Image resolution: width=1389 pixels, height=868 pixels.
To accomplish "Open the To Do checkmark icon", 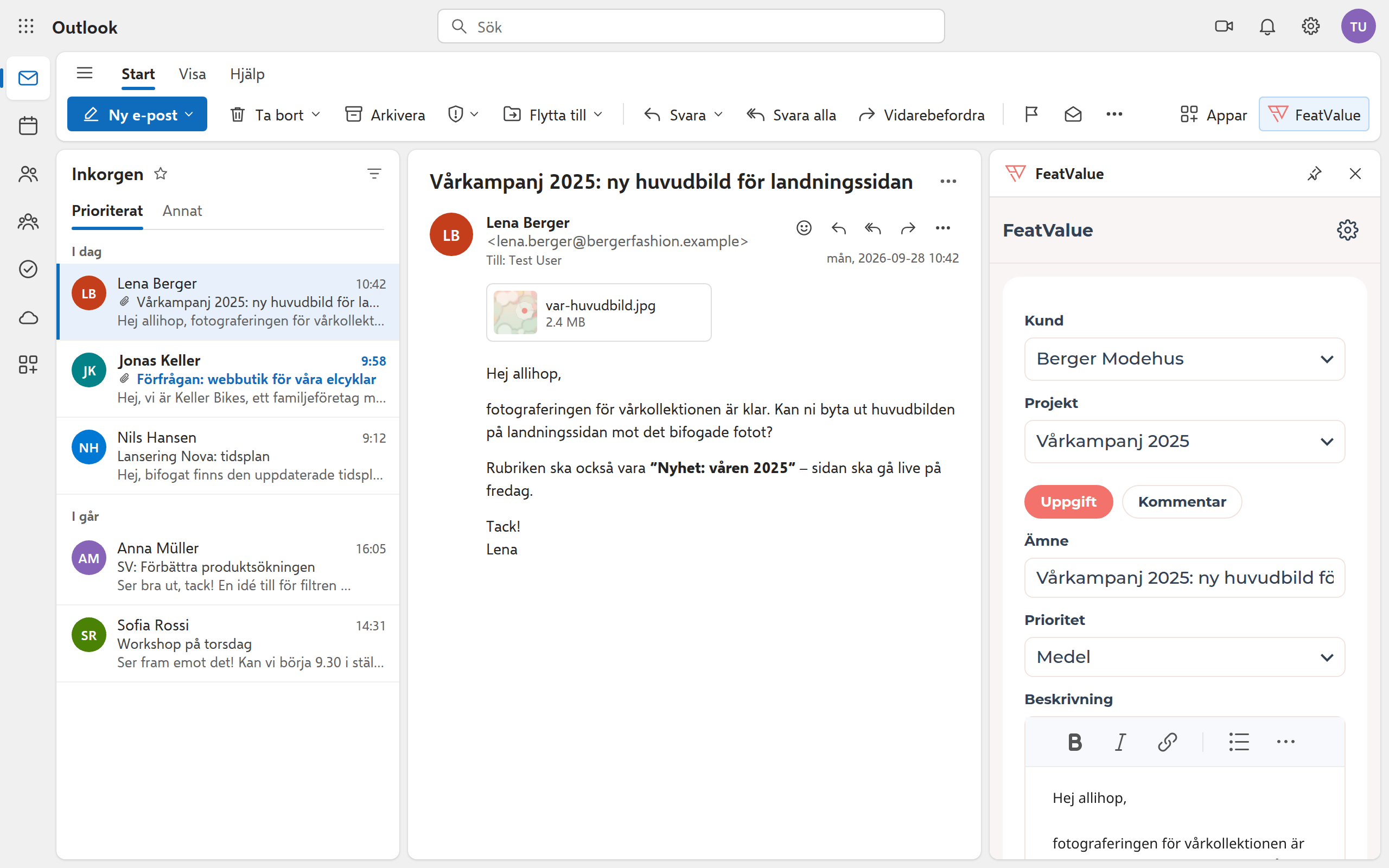I will click(x=28, y=269).
